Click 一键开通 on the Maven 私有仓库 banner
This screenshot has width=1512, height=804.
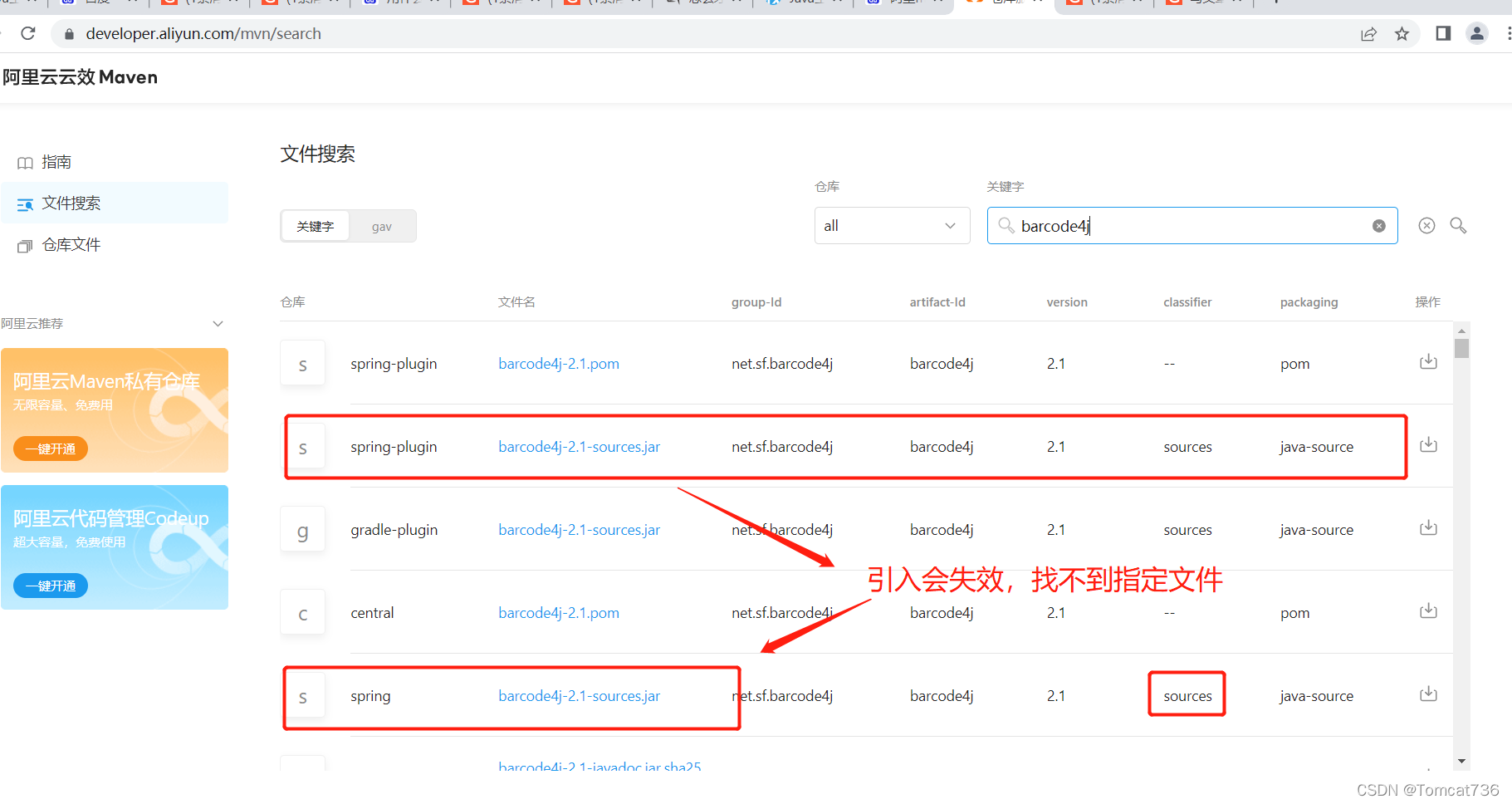(x=50, y=449)
